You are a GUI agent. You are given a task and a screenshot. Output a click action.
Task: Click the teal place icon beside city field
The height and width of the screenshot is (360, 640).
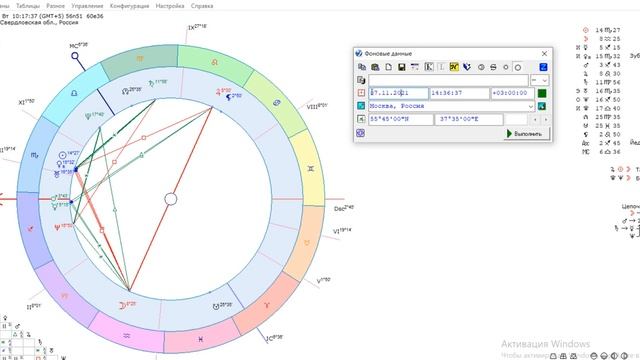pos(361,106)
